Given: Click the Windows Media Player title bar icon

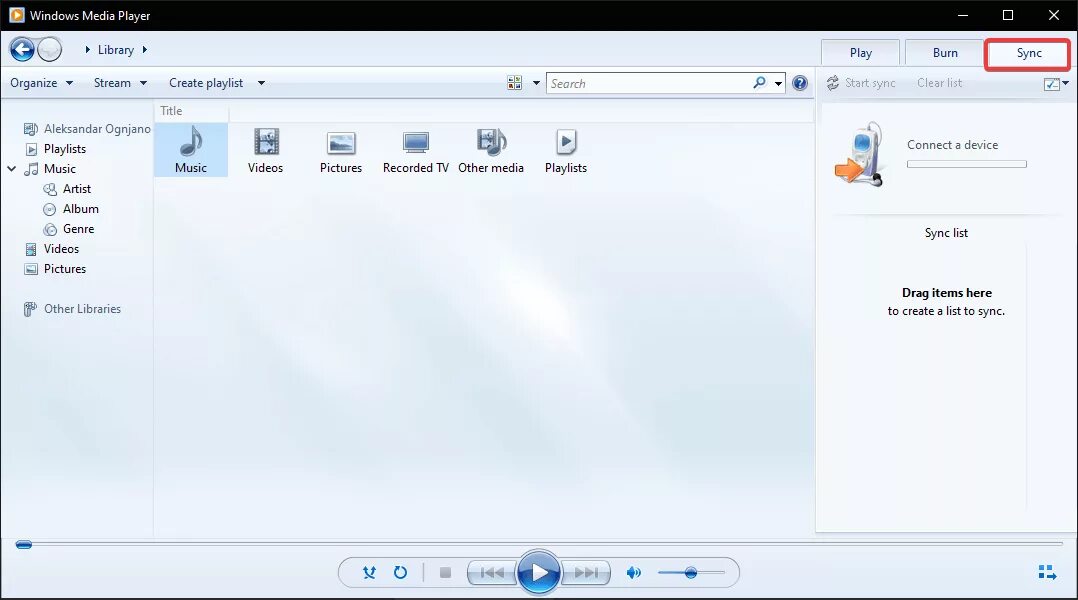Looking at the screenshot, I should point(16,15).
